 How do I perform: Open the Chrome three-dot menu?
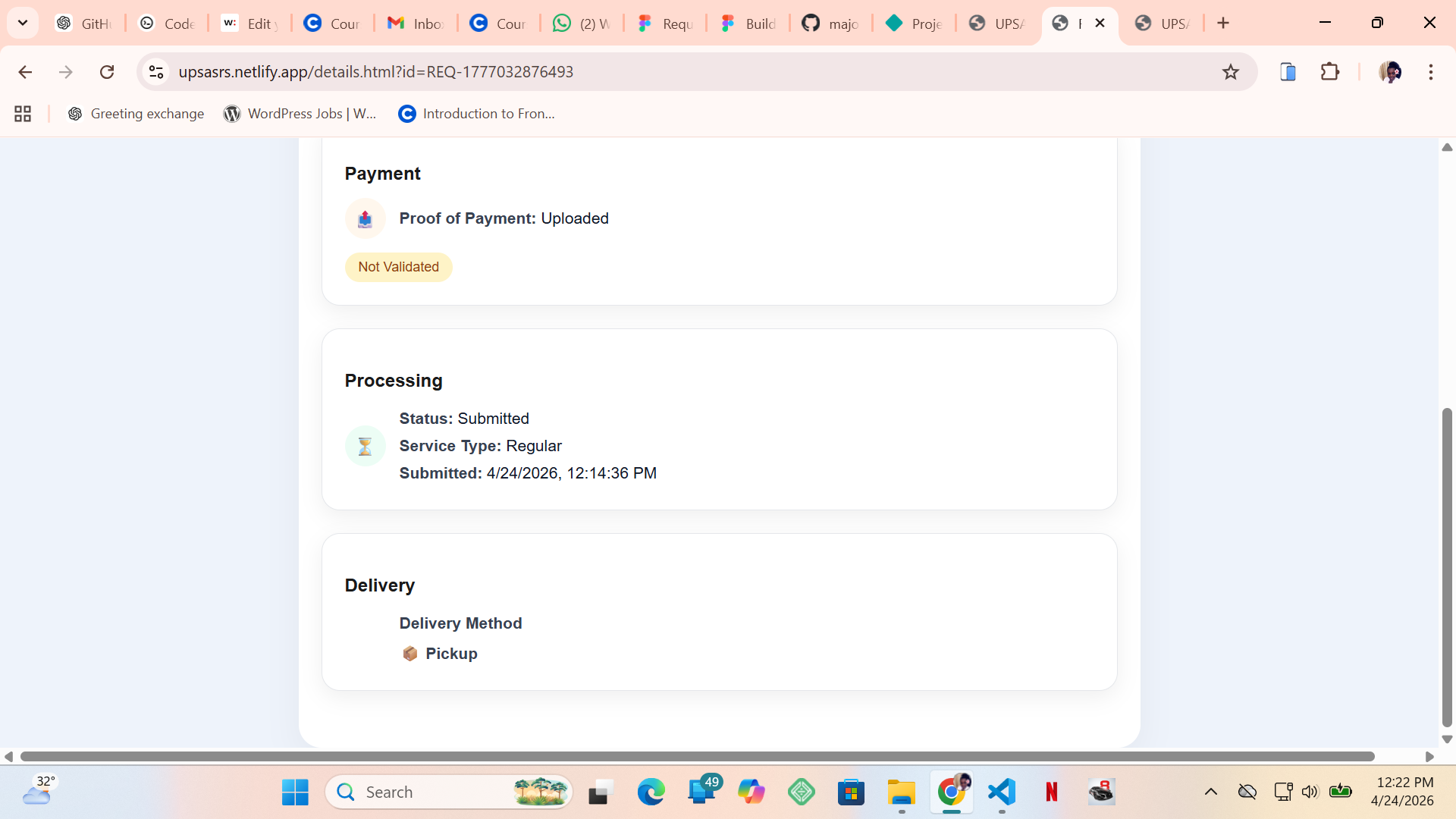point(1431,72)
